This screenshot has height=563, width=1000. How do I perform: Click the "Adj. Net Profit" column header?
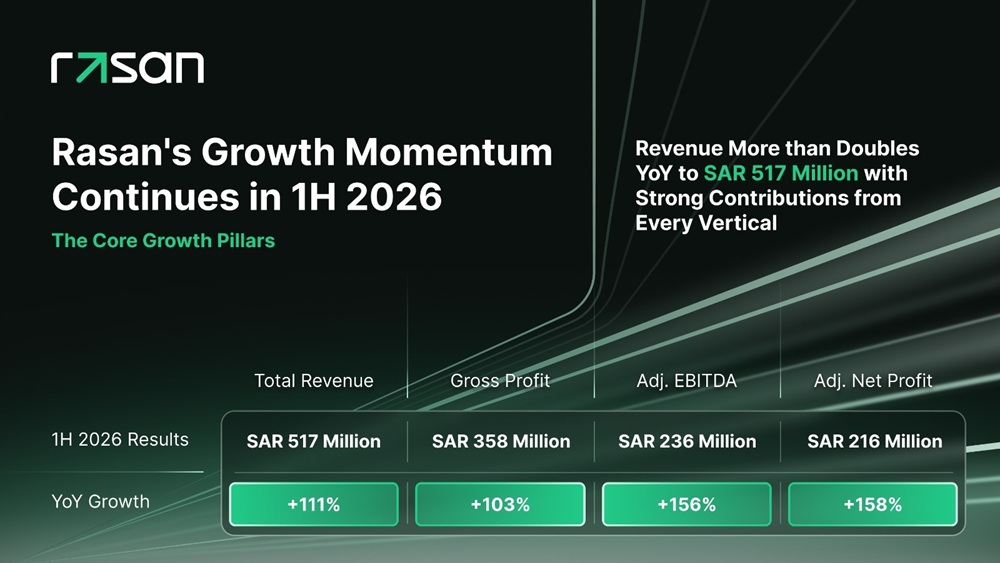pyautogui.click(x=873, y=381)
